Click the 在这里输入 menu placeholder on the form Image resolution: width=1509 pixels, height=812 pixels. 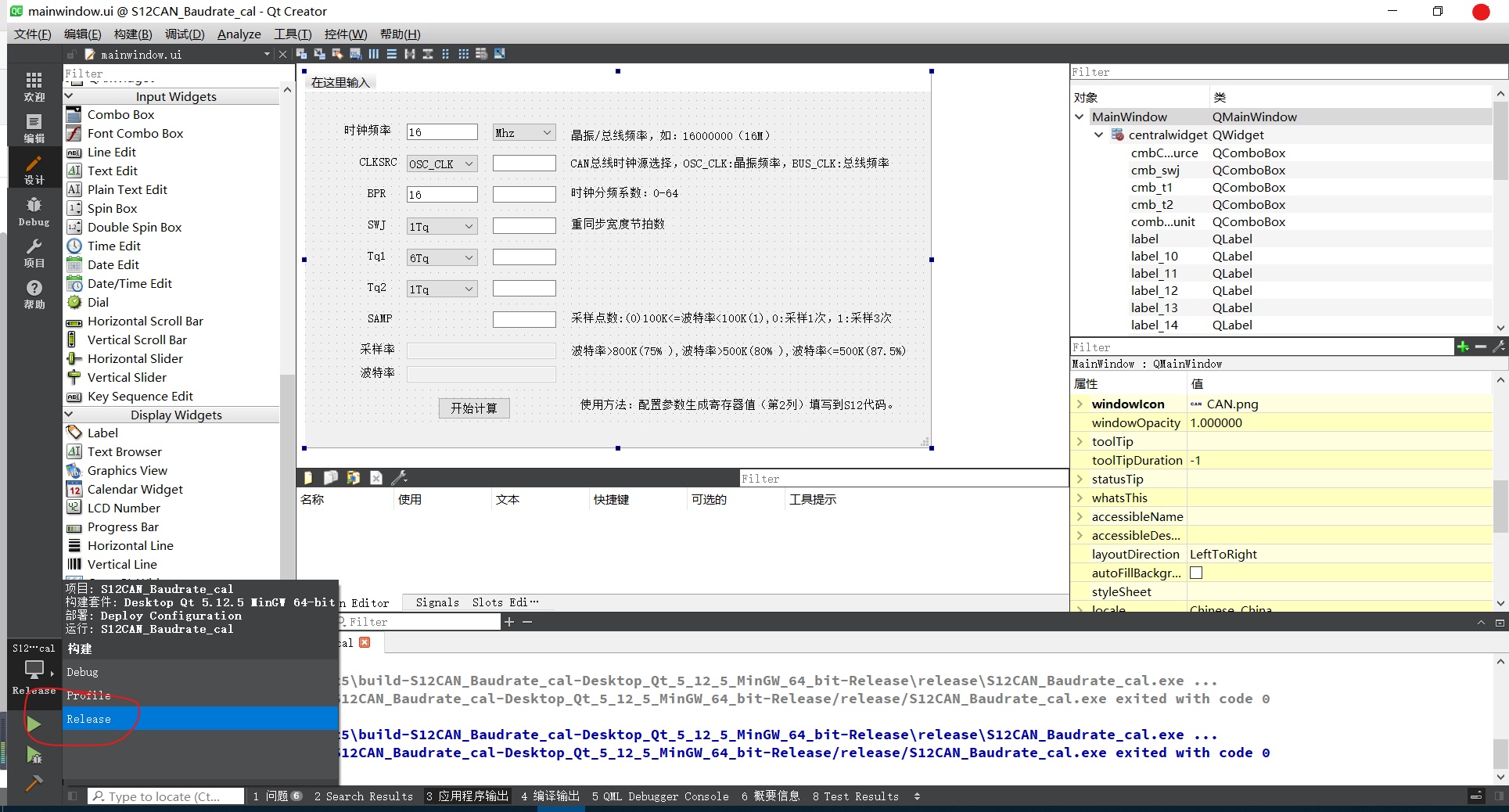340,82
